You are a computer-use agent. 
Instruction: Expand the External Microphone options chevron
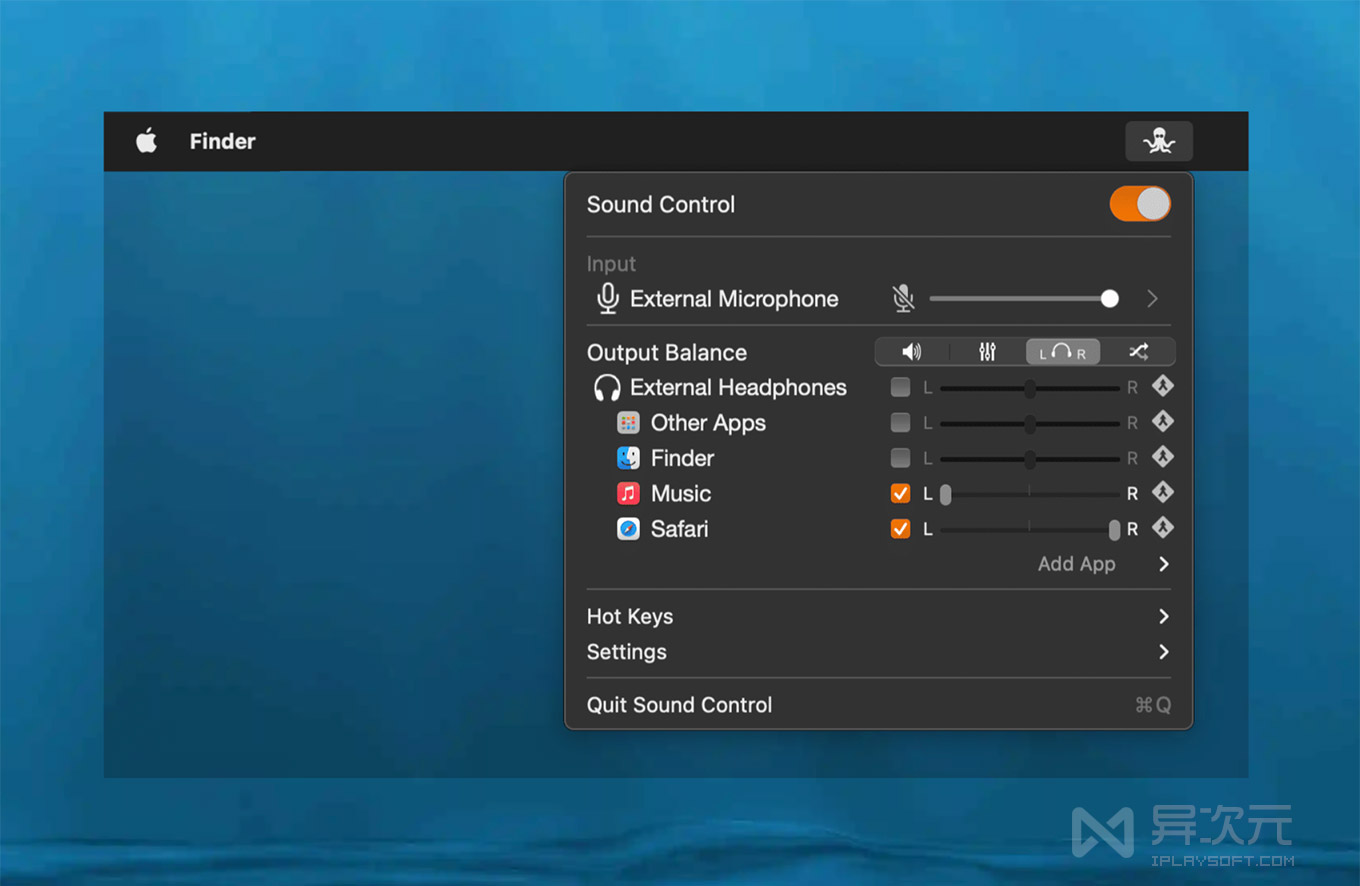point(1153,299)
